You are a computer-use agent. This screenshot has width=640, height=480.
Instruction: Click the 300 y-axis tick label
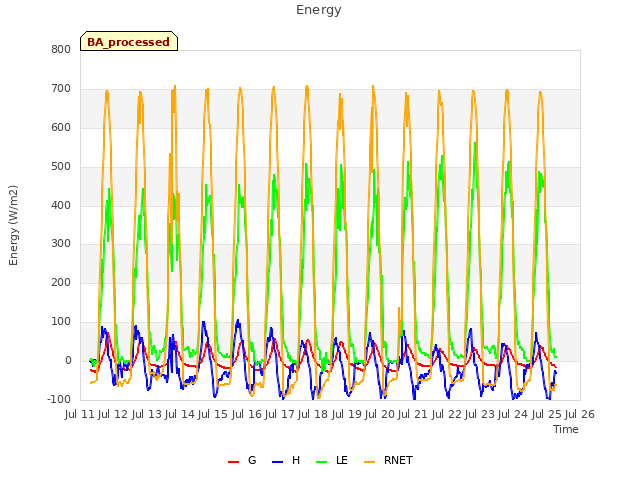[61, 244]
